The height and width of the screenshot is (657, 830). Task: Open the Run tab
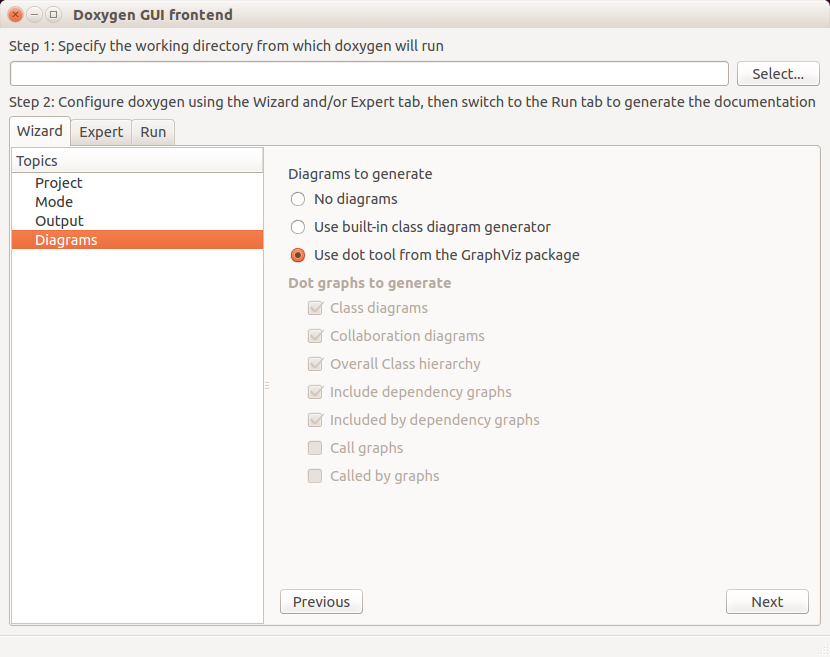pyautogui.click(x=153, y=132)
